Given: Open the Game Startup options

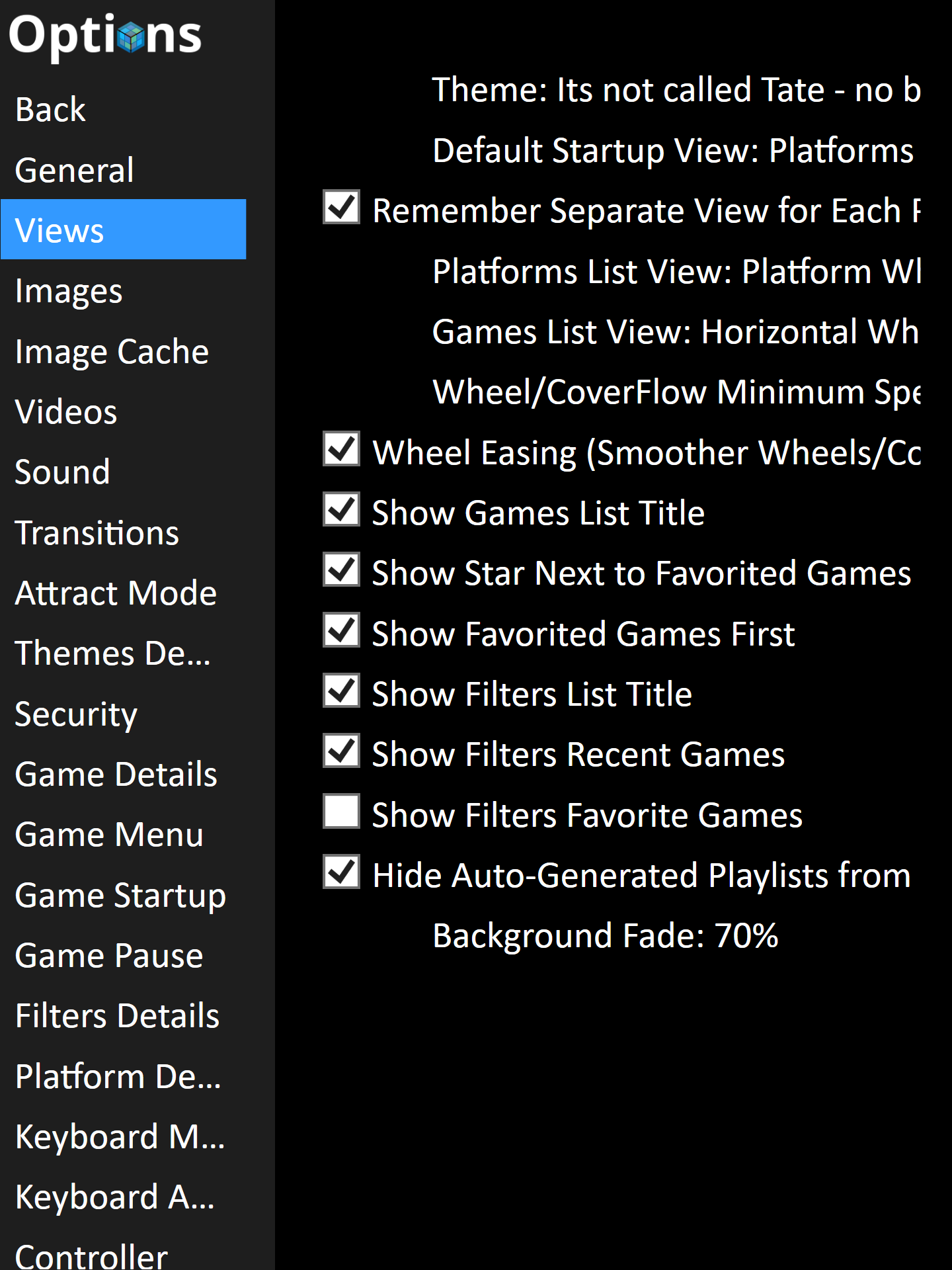Looking at the screenshot, I should pos(120,896).
